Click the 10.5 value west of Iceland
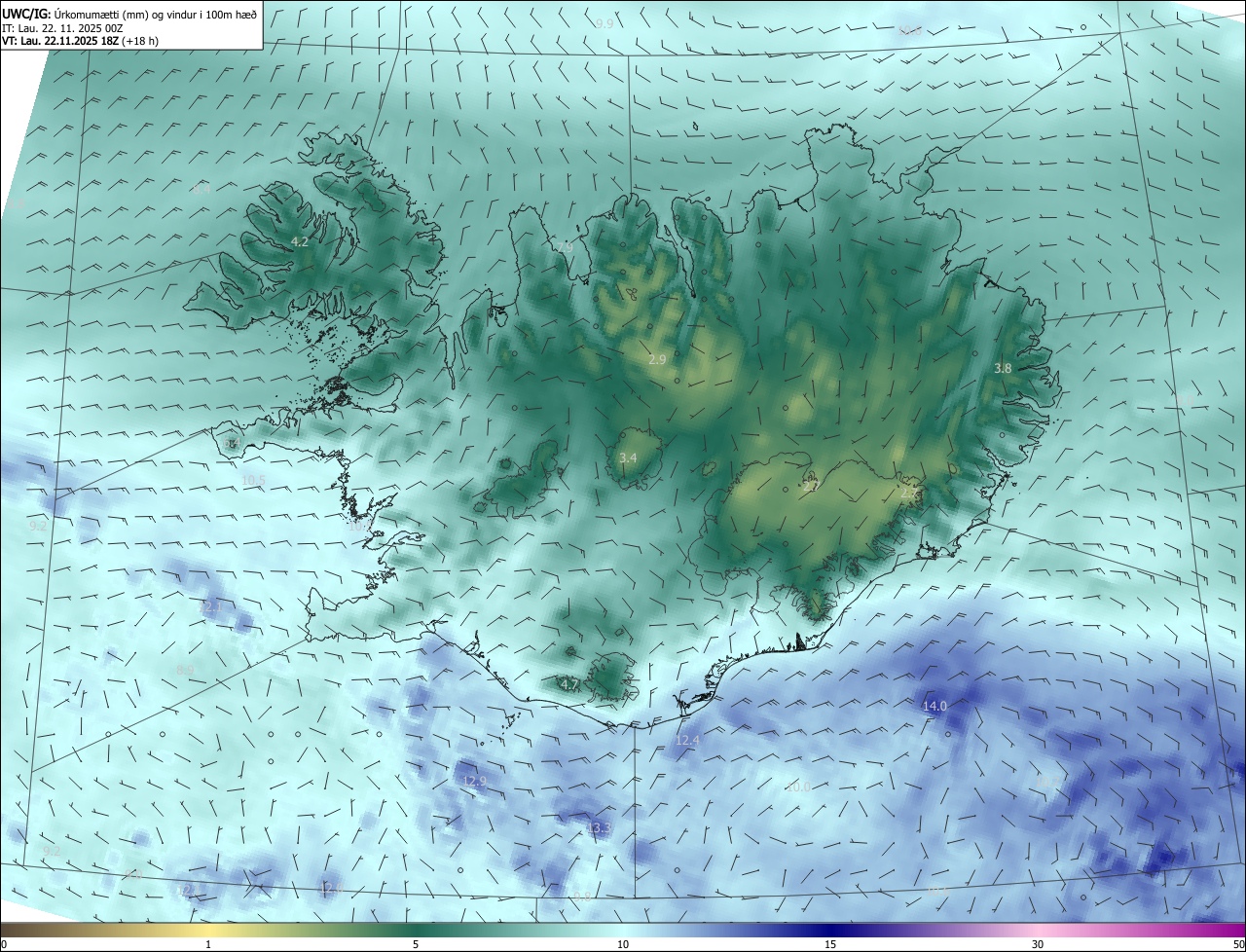This screenshot has width=1246, height=952. [x=253, y=480]
